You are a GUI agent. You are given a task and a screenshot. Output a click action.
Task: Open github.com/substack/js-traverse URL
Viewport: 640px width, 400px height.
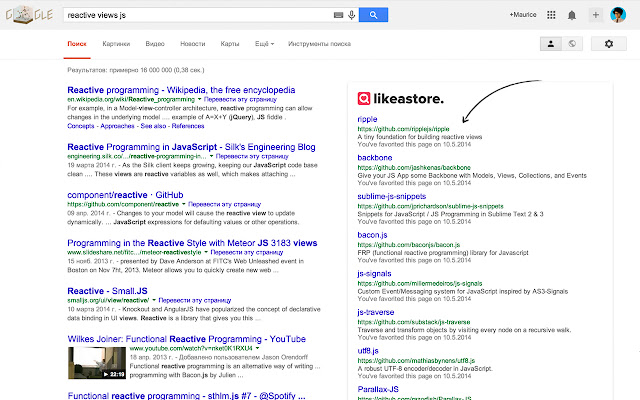tap(414, 322)
